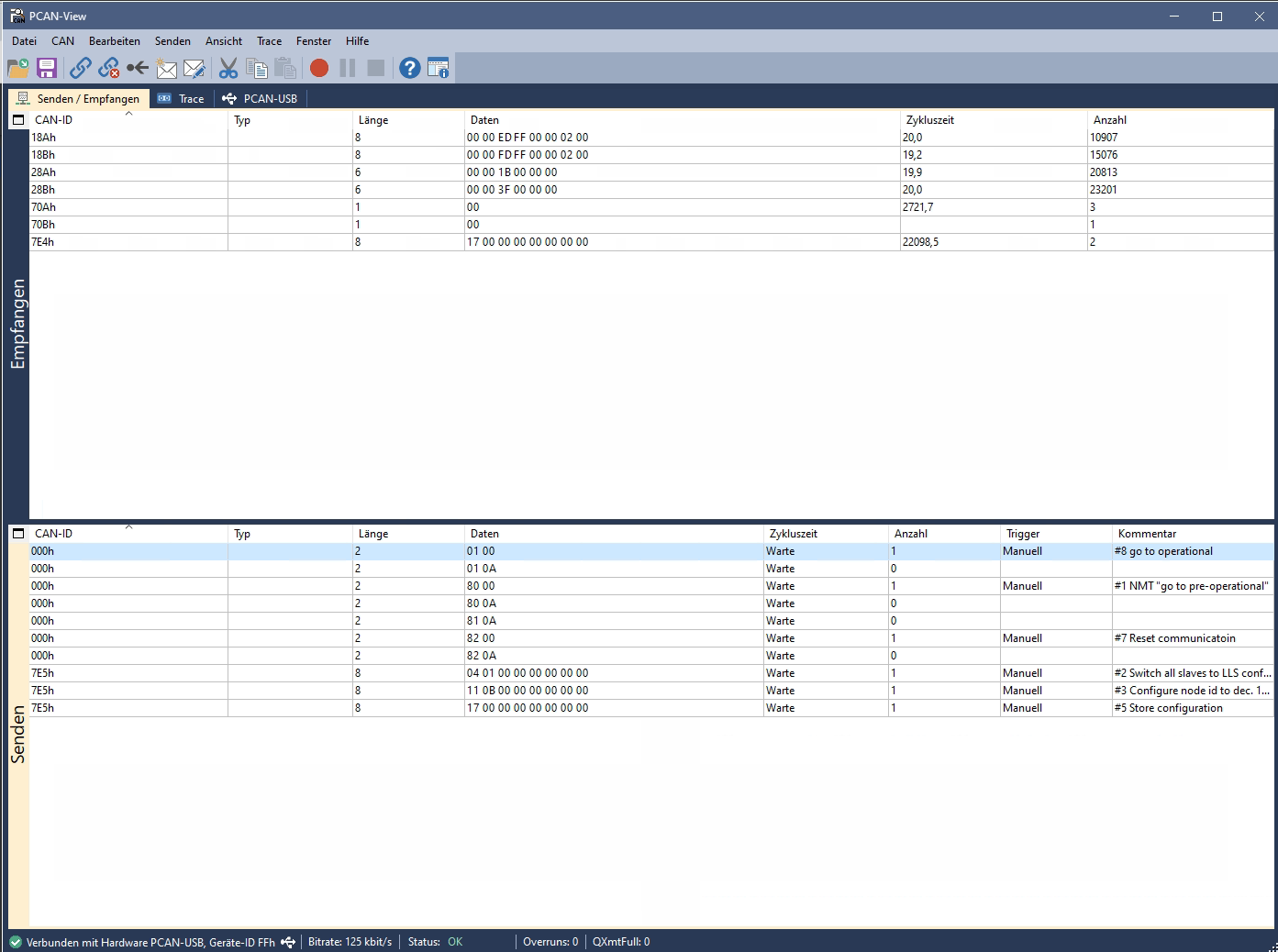Click the edit message envelope icon
The width and height of the screenshot is (1278, 952).
coord(194,68)
